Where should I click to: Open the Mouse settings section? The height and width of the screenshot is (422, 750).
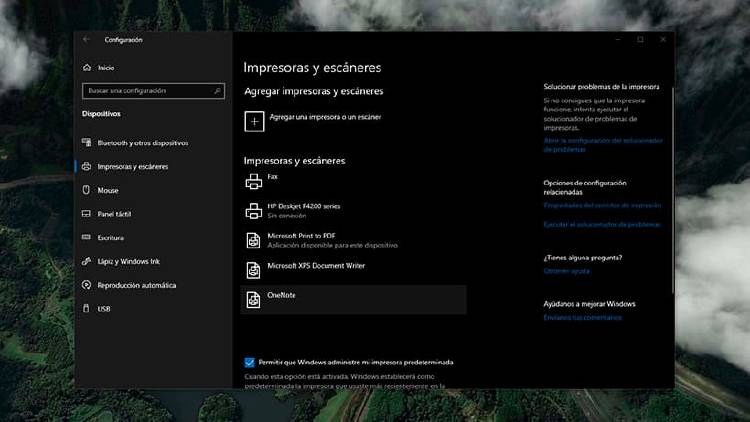point(107,190)
